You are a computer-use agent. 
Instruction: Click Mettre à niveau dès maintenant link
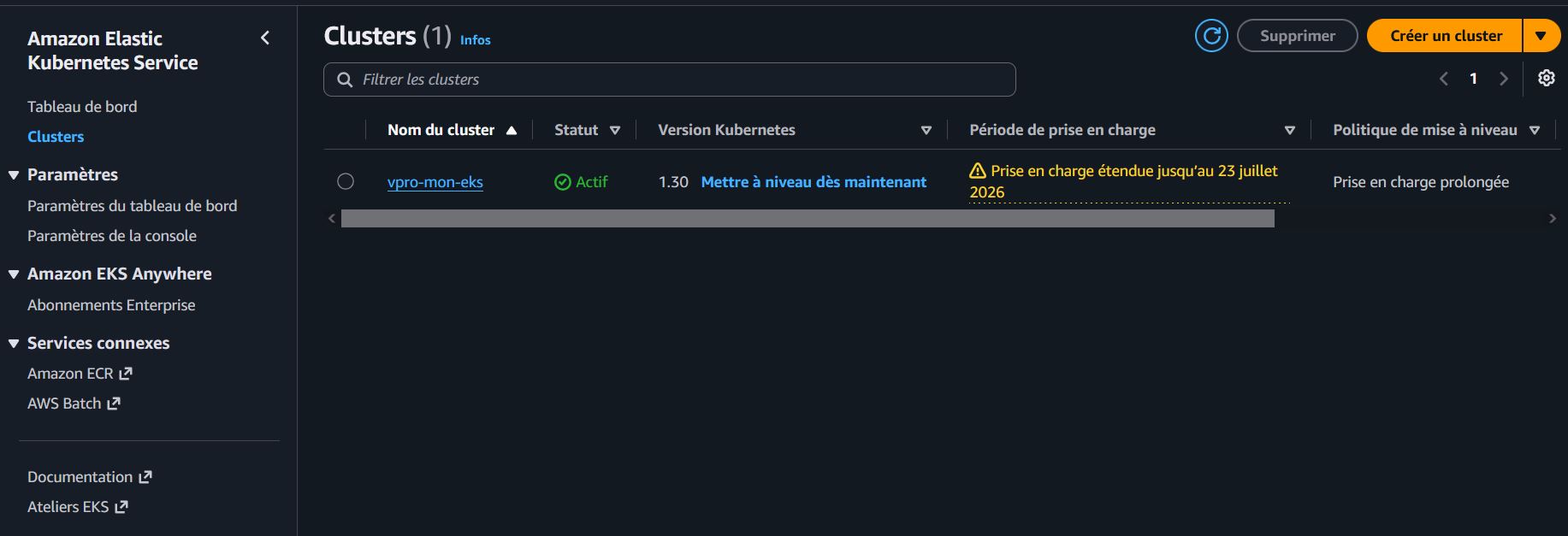coord(814,182)
